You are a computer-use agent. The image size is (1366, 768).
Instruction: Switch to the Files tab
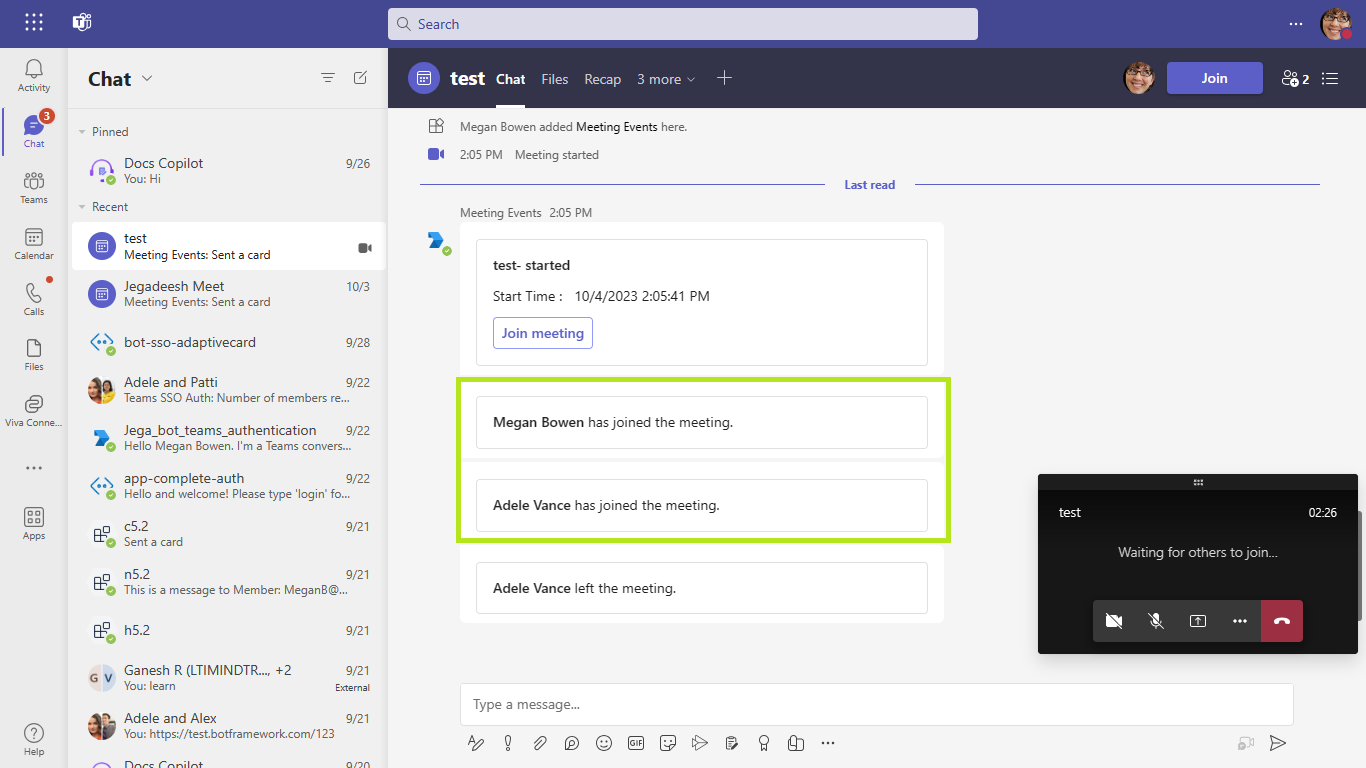[555, 79]
